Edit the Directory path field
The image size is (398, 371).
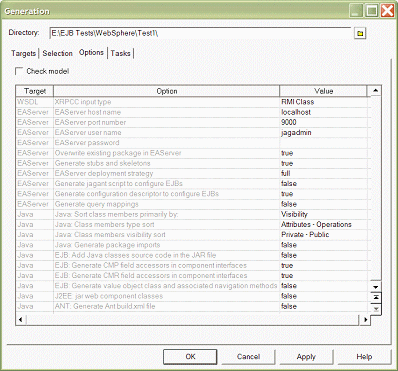coord(200,33)
